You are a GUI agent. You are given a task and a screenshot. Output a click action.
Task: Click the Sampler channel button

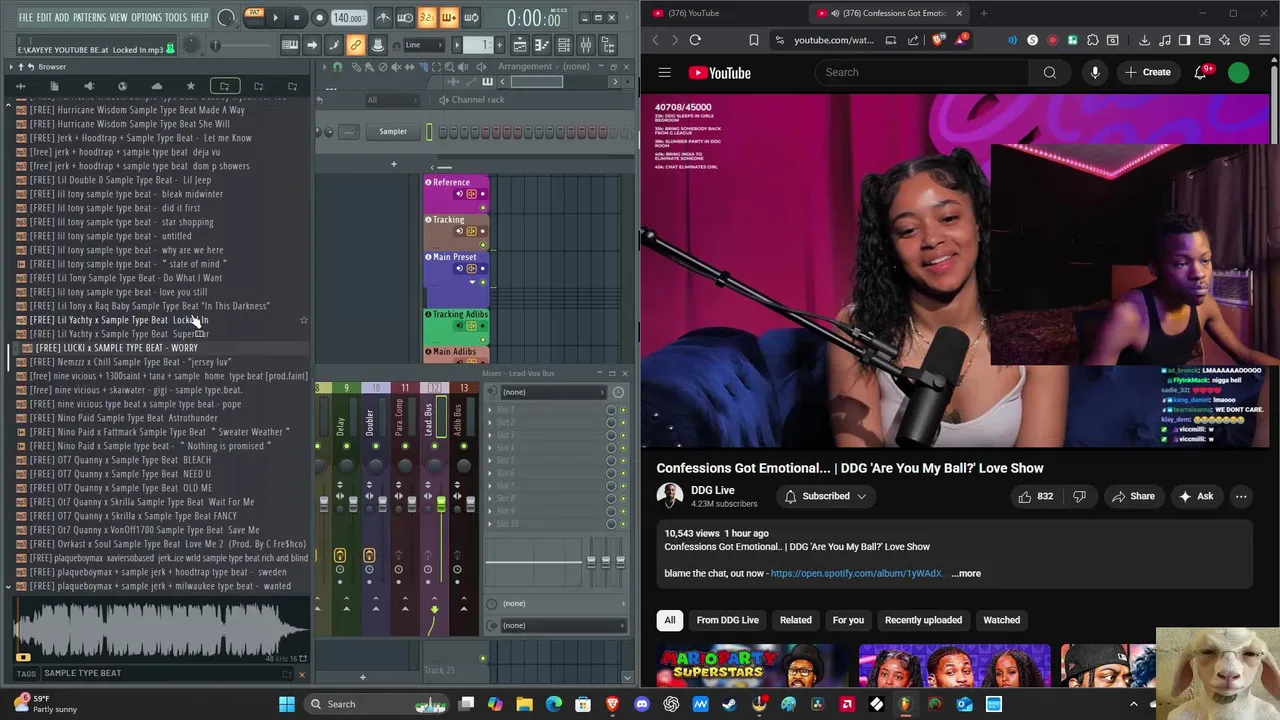(393, 132)
